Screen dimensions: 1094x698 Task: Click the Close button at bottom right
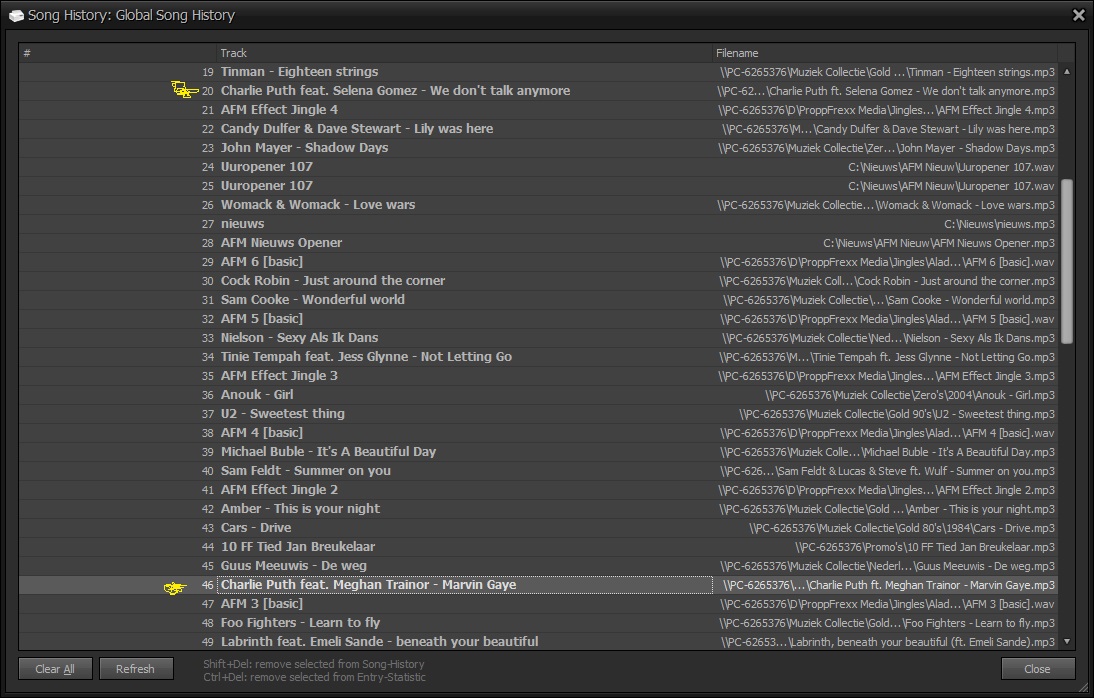coord(1037,669)
